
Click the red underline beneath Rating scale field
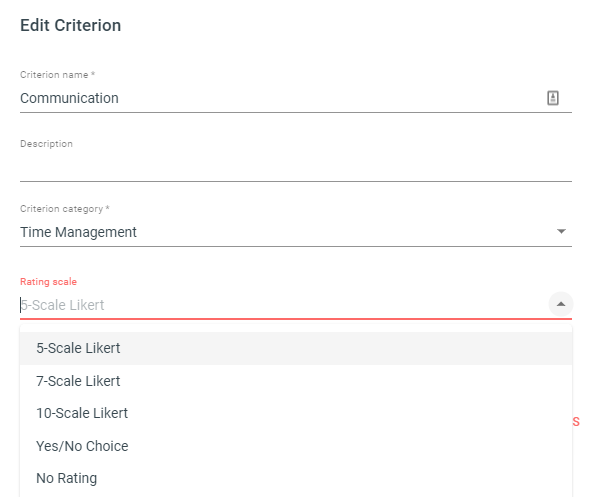pyautogui.click(x=296, y=319)
